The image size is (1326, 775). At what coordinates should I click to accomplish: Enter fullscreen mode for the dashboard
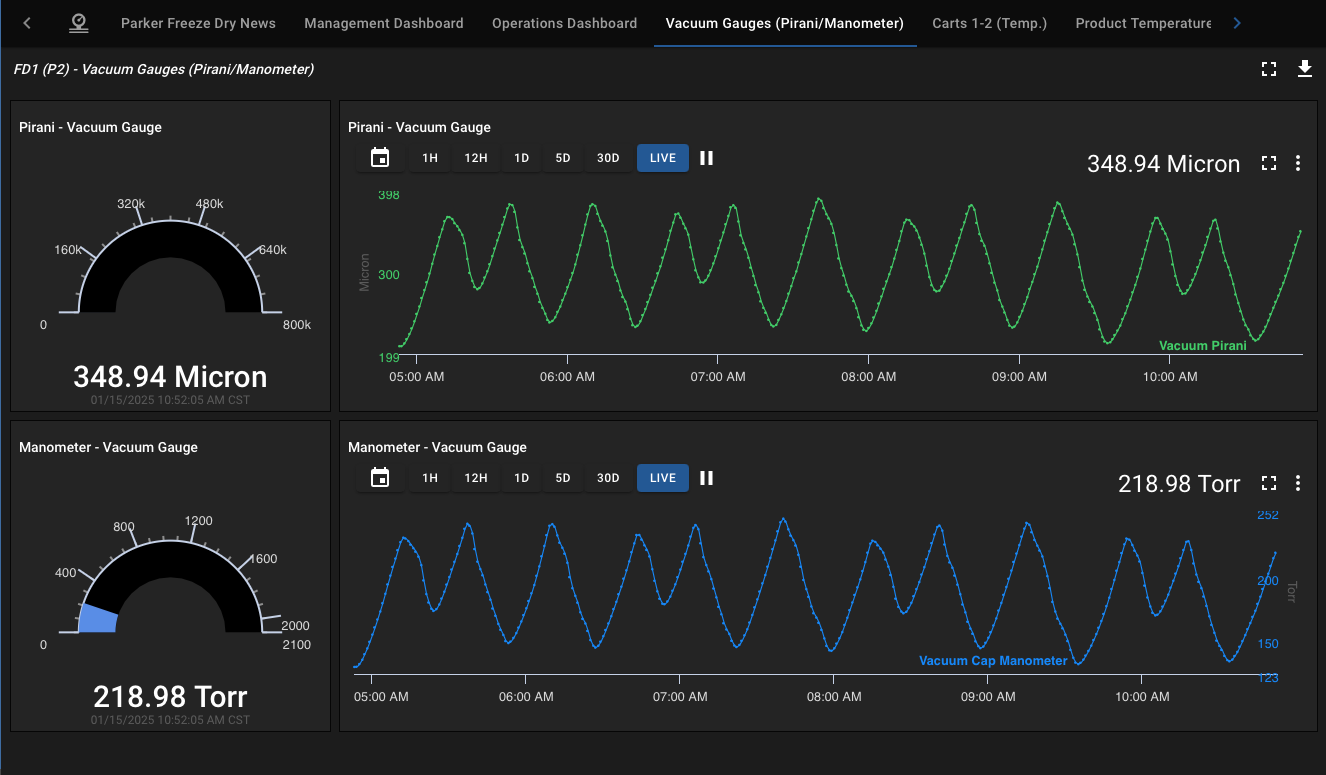point(1269,69)
